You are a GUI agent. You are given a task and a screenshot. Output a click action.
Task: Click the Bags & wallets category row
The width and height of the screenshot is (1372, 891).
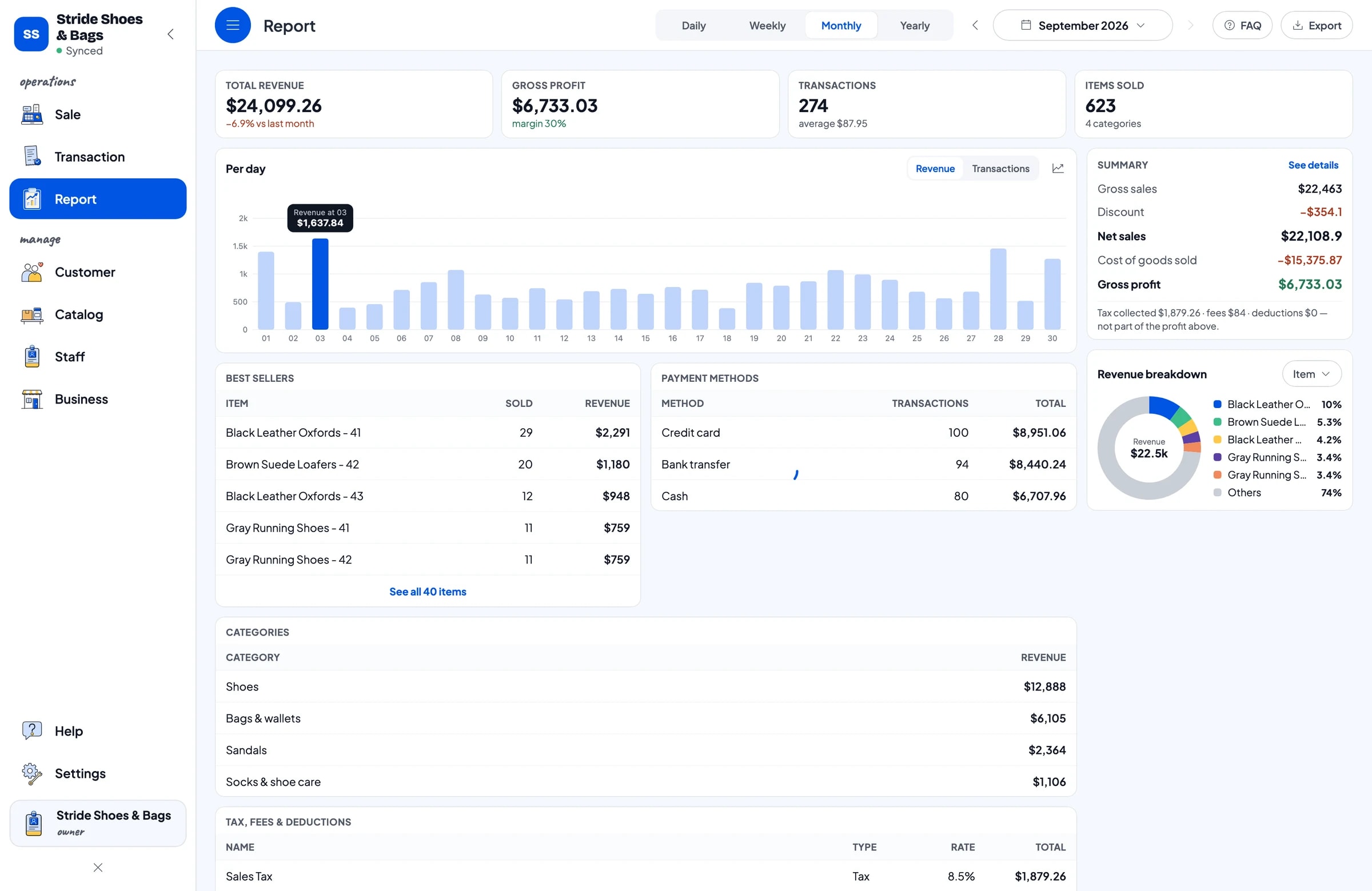pyautogui.click(x=645, y=718)
